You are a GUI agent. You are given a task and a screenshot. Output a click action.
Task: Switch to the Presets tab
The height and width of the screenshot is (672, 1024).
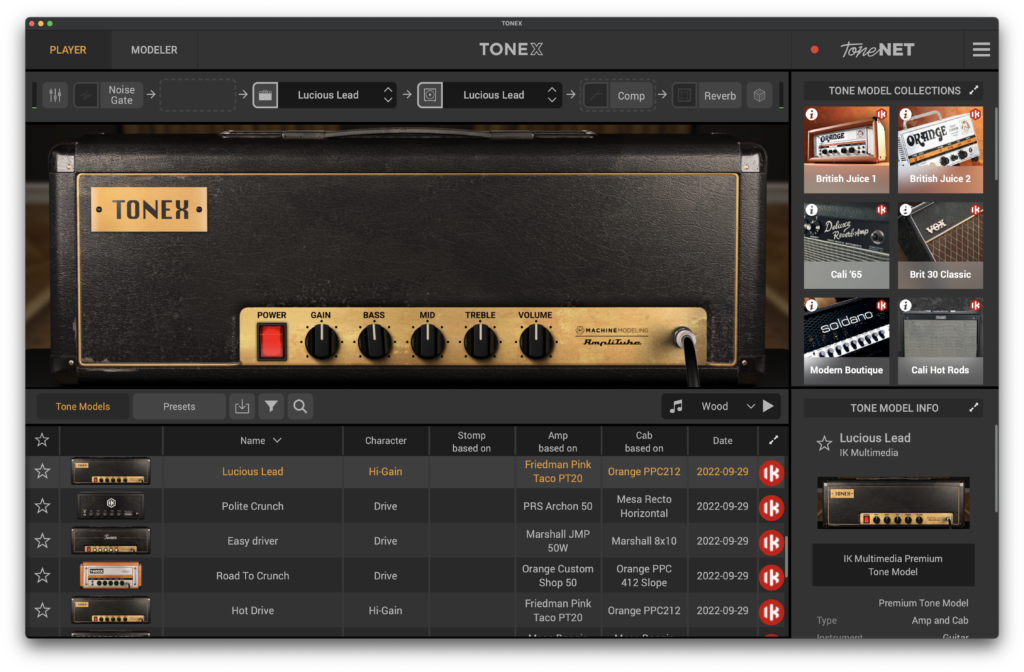click(179, 406)
